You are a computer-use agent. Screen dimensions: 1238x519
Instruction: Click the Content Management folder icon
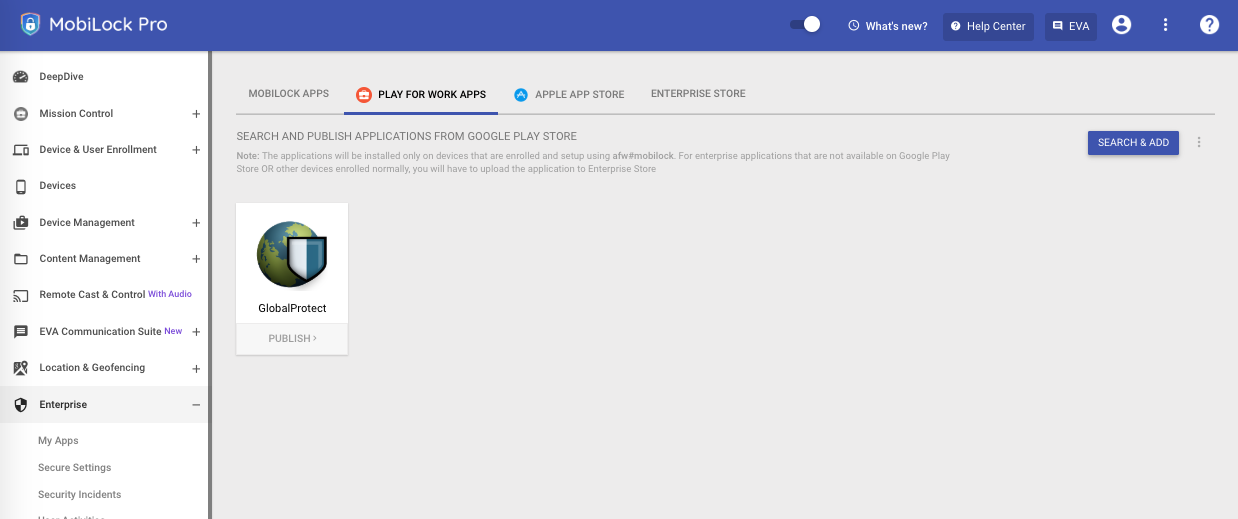pyautogui.click(x=21, y=259)
